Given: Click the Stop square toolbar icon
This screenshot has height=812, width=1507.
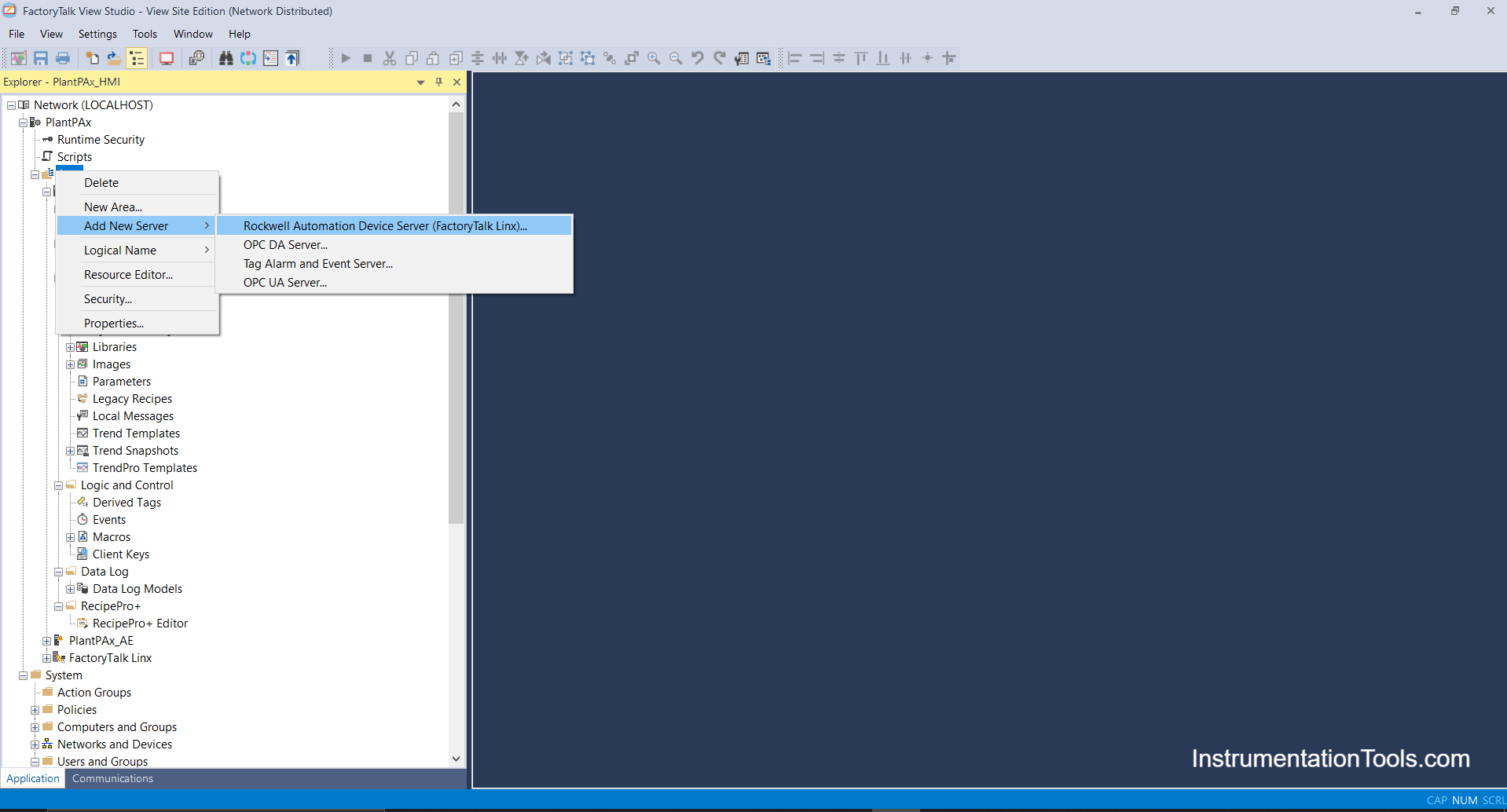Looking at the screenshot, I should coord(368,58).
